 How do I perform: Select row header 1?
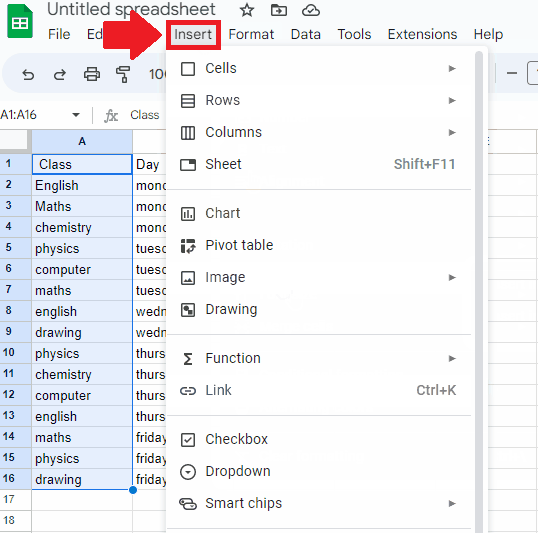[15, 164]
